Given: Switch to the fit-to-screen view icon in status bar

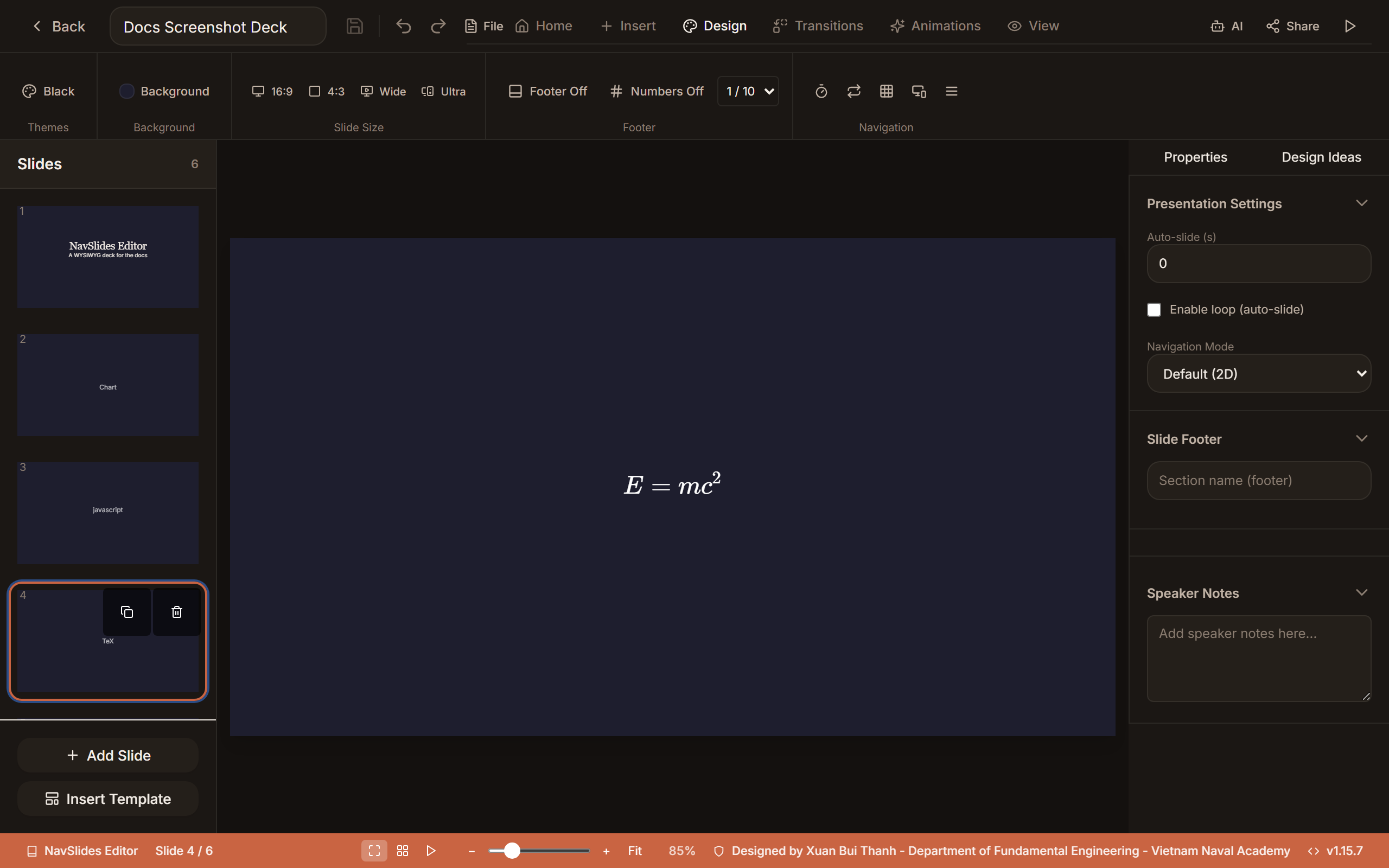Looking at the screenshot, I should [x=374, y=851].
